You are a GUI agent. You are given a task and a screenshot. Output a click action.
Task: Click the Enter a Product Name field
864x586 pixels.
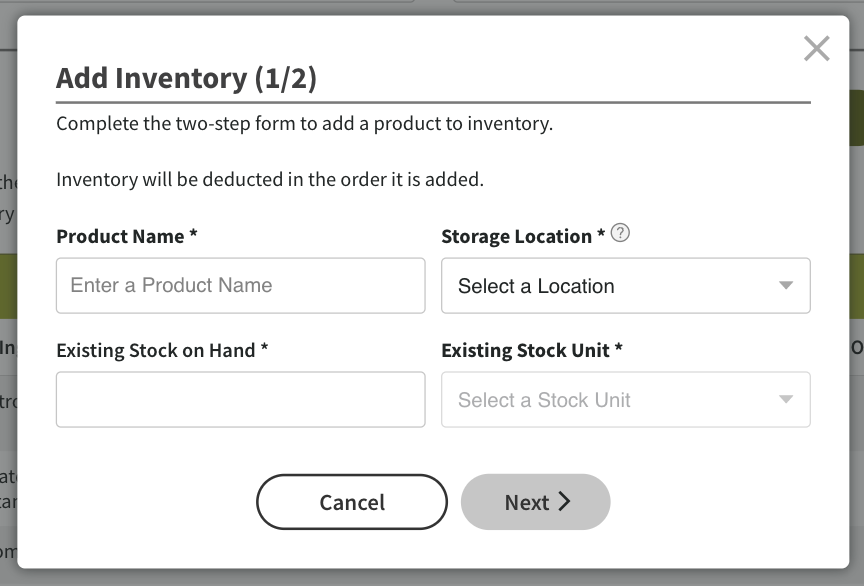pyautogui.click(x=240, y=286)
